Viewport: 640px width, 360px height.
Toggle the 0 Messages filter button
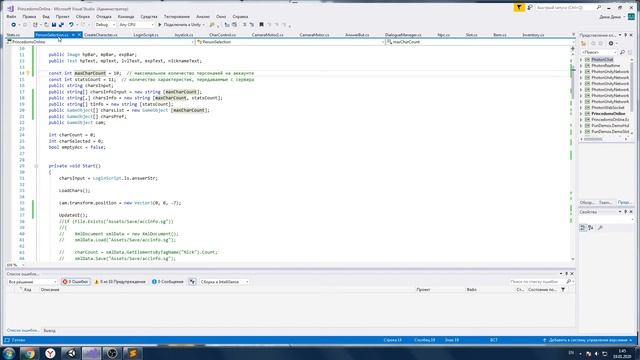point(167,282)
